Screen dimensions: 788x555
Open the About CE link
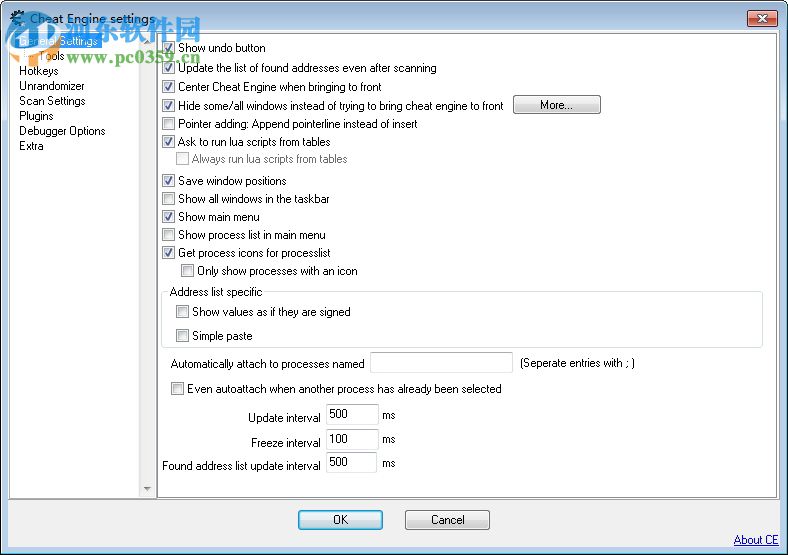tap(756, 540)
